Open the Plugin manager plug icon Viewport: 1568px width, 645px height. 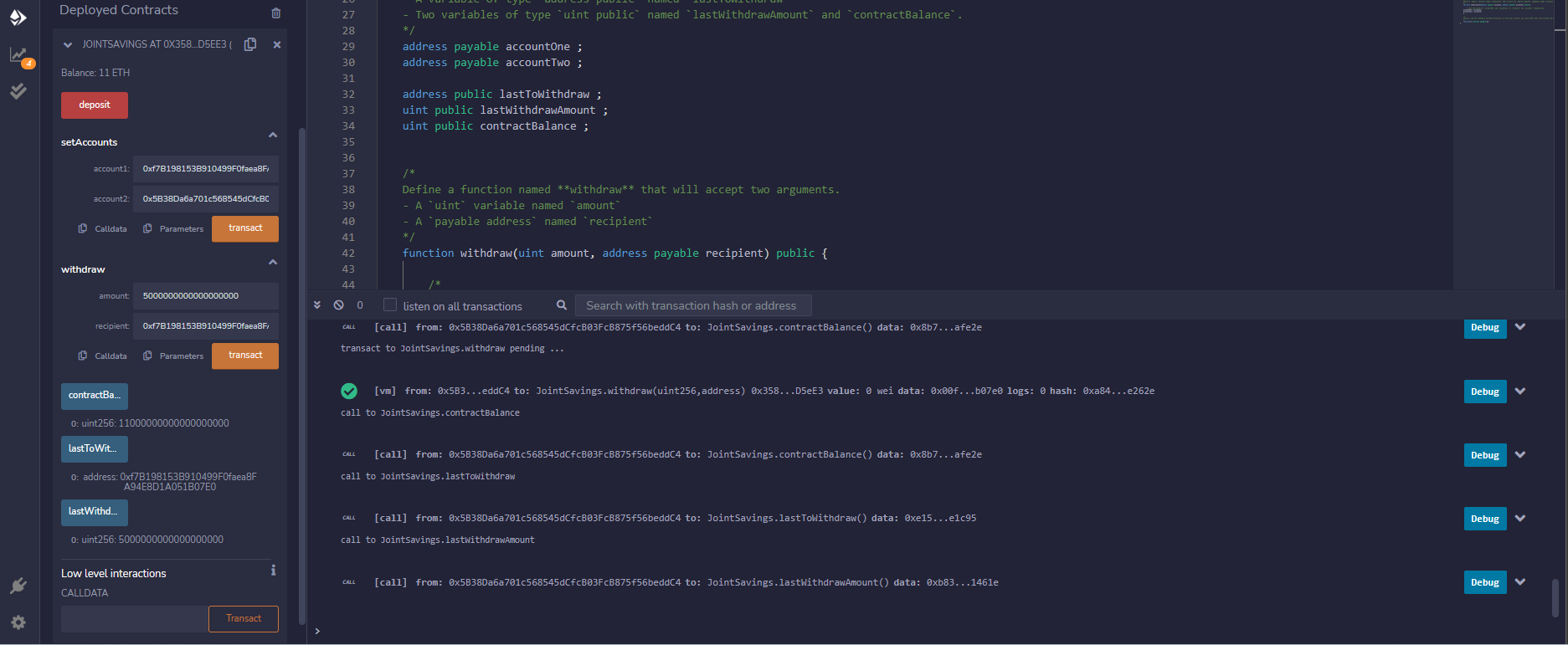click(18, 586)
